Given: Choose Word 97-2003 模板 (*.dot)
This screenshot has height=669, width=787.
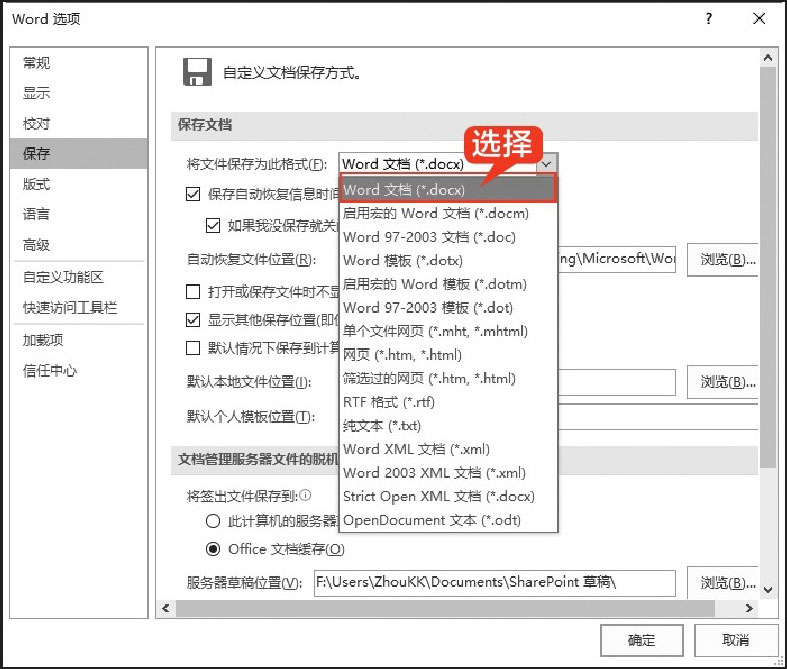Looking at the screenshot, I should (448, 308).
